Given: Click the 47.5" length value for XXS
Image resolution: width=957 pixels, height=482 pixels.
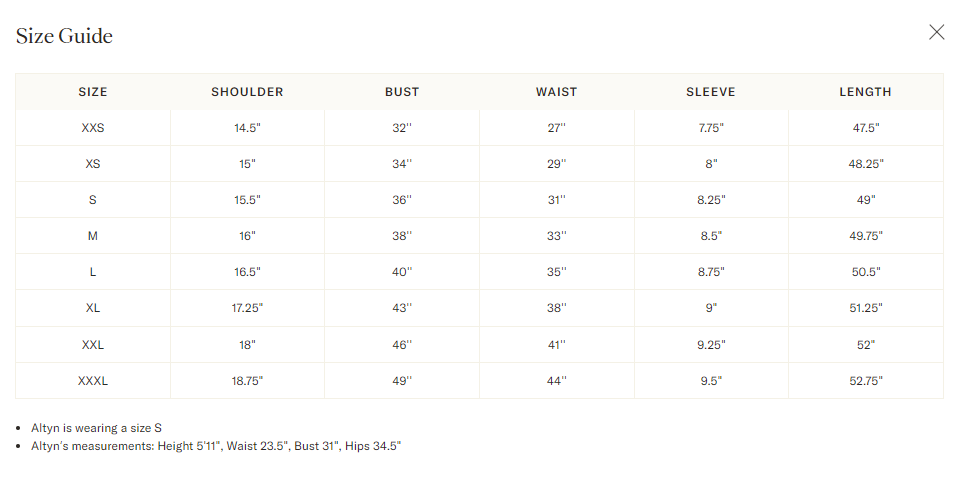Looking at the screenshot, I should pos(865,128).
